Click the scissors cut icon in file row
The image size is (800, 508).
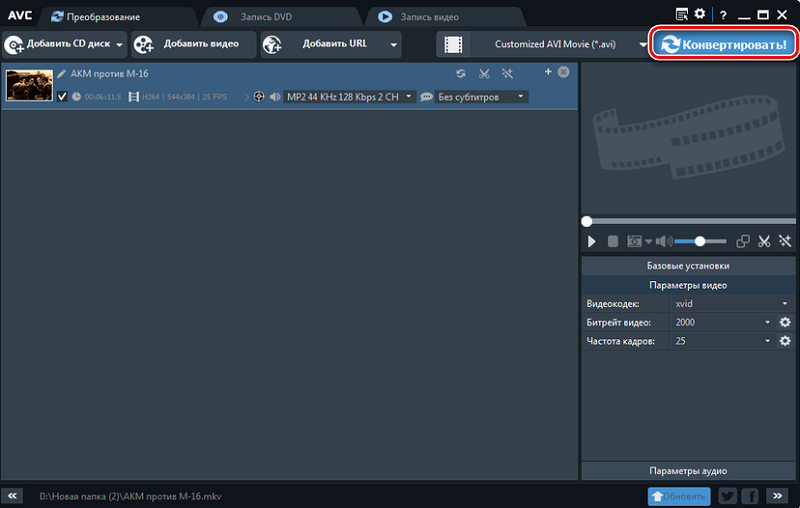pyautogui.click(x=484, y=73)
